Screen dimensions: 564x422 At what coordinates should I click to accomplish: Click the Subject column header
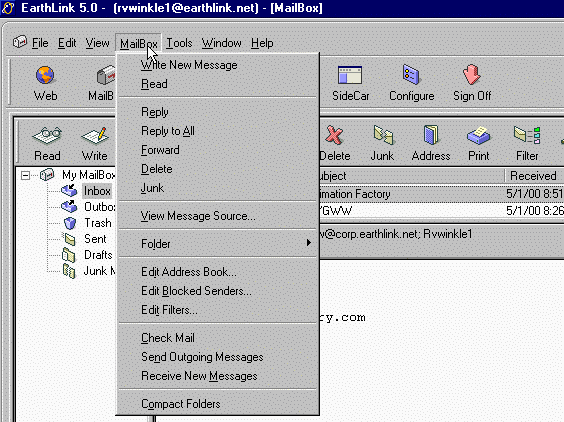coord(412,176)
